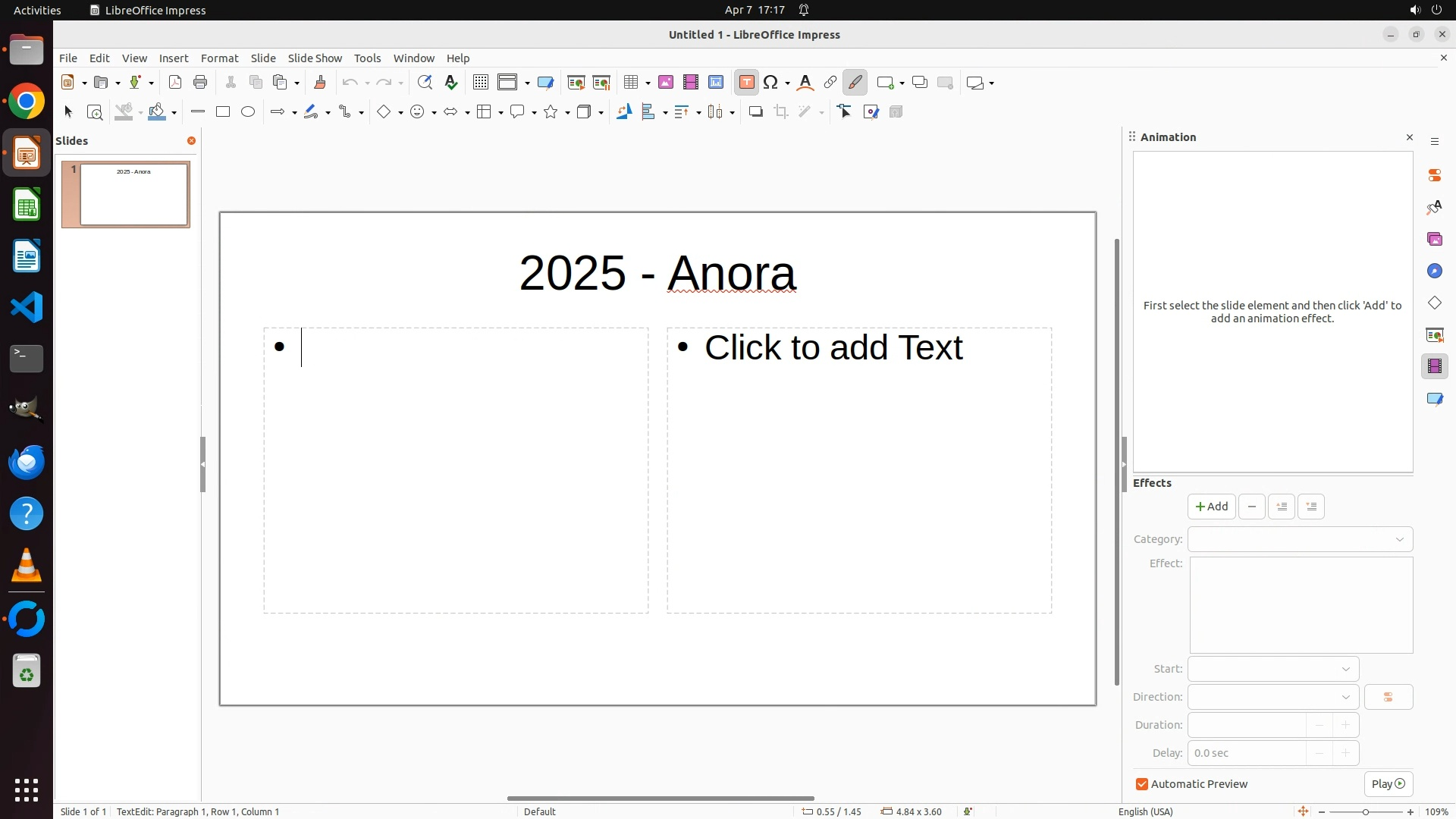
Task: Expand the animation Category dropdown
Action: click(x=1300, y=539)
